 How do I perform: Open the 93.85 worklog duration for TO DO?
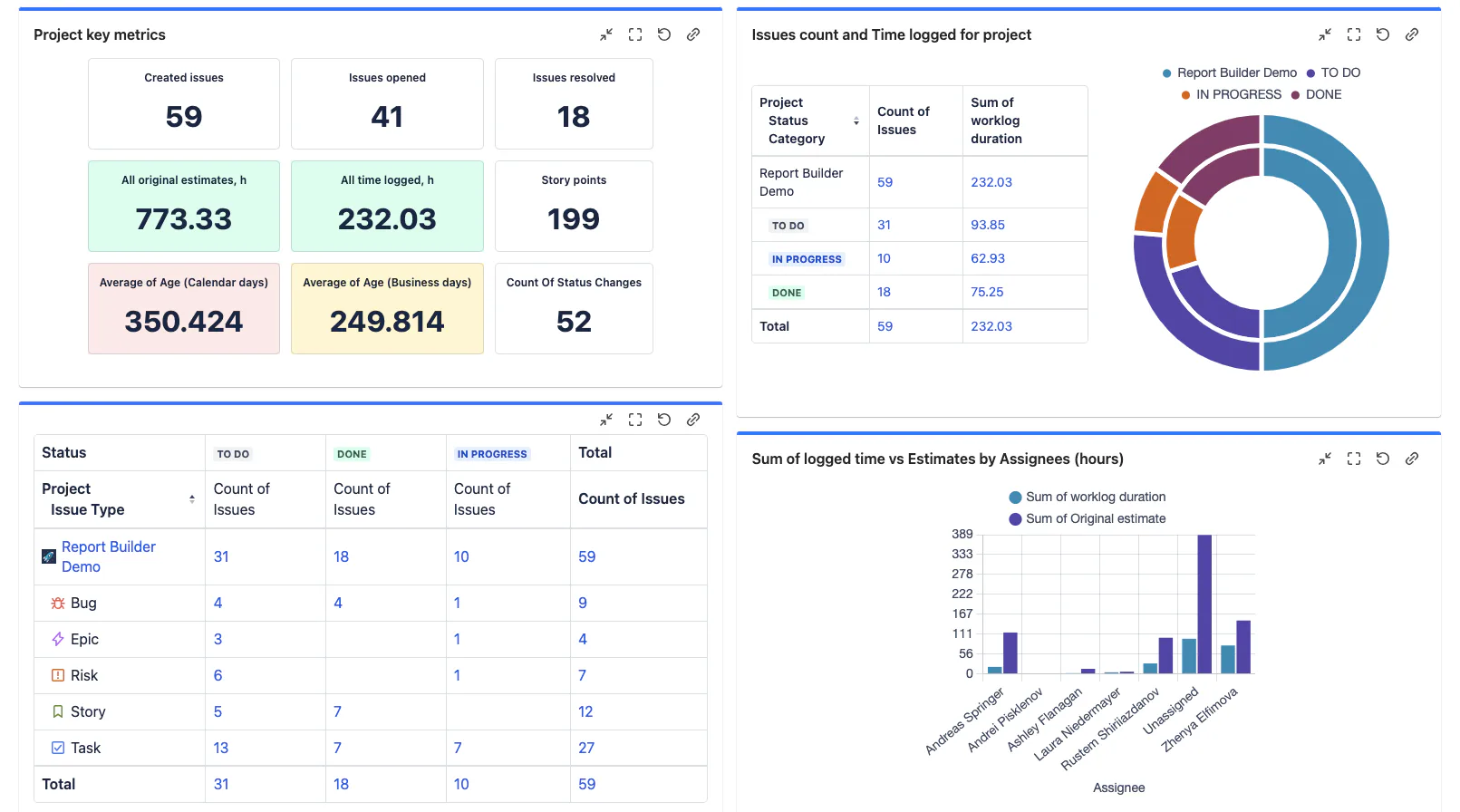click(x=988, y=225)
